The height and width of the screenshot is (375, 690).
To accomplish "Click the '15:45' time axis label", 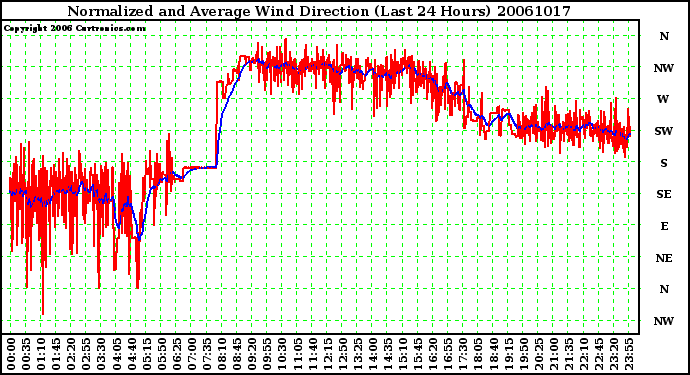I will tap(418, 354).
